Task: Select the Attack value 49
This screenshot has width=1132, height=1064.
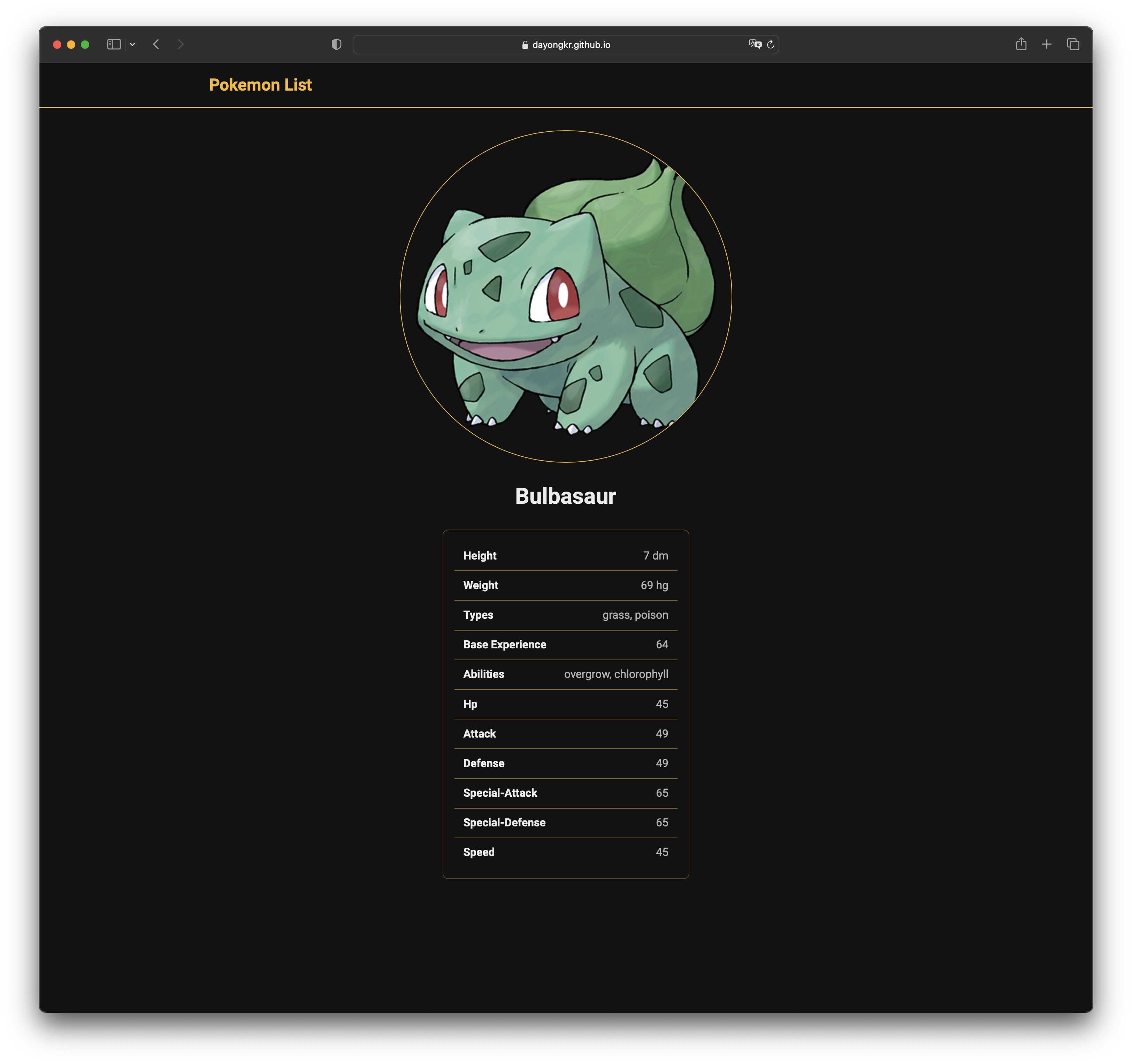Action: click(x=661, y=734)
